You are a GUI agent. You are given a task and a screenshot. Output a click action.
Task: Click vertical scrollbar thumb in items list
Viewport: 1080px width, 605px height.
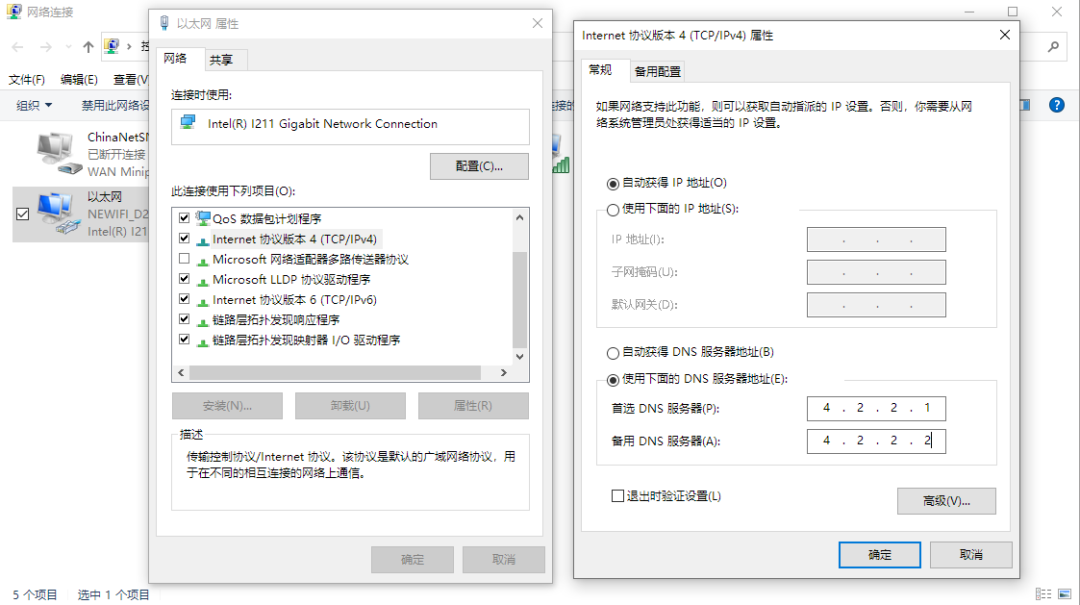(520, 299)
